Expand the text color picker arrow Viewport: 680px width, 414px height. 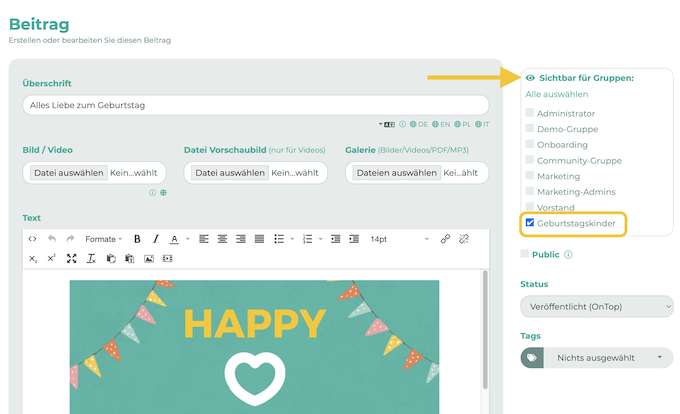point(188,239)
